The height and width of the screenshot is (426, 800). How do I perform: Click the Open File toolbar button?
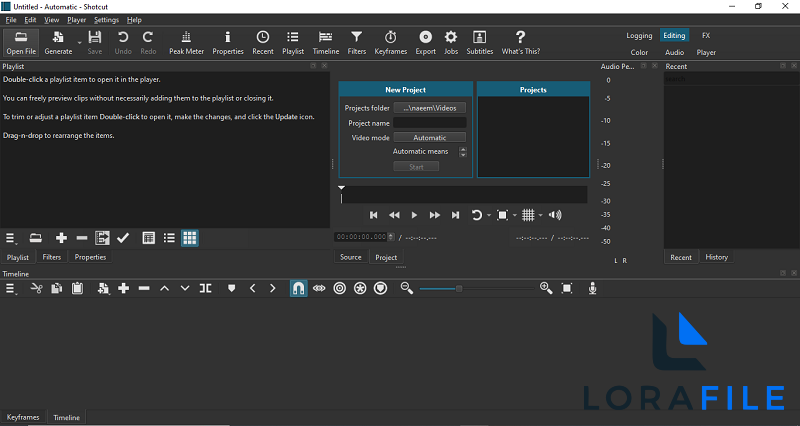pyautogui.click(x=21, y=43)
